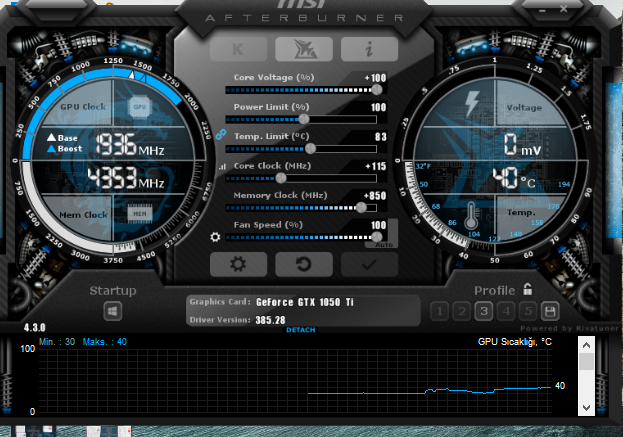
Task: Click the GPU Sıcaklığı graph label
Action: (x=515, y=342)
